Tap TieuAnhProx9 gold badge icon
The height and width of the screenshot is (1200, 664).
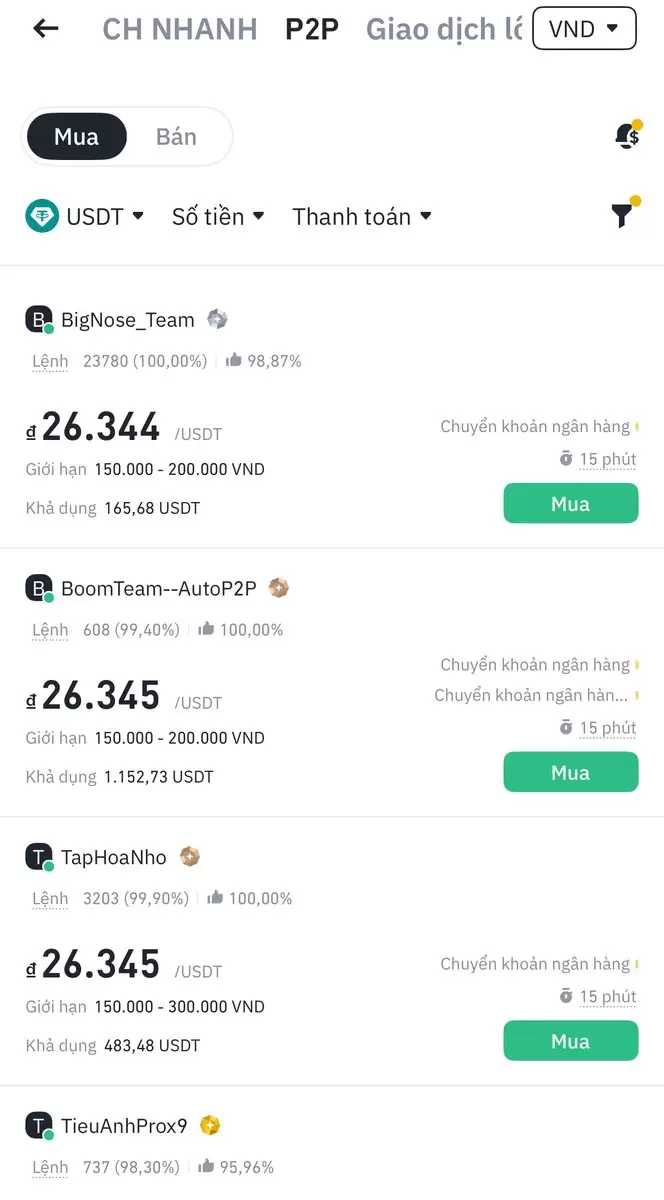click(210, 1126)
